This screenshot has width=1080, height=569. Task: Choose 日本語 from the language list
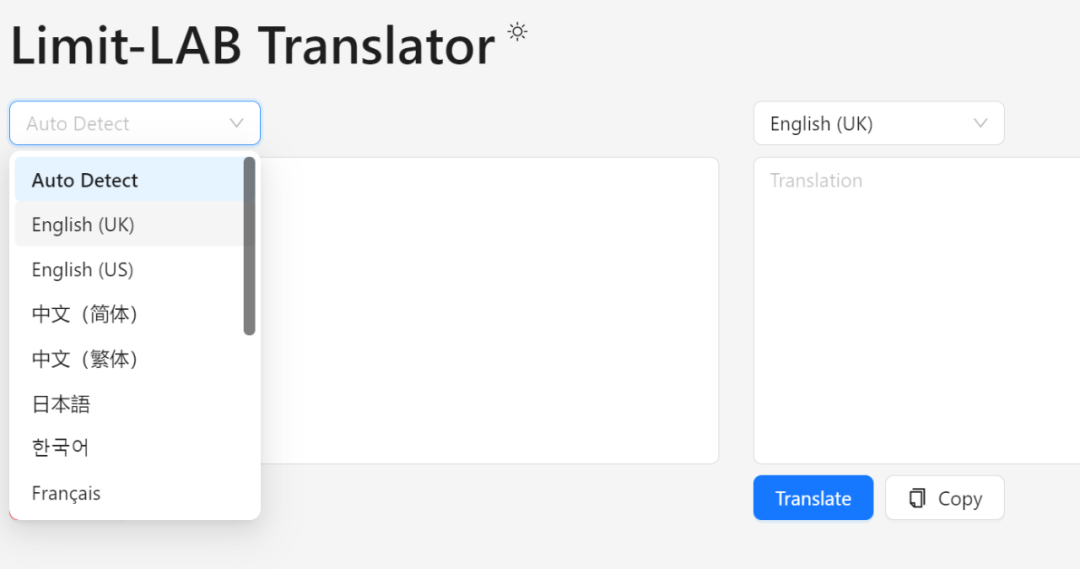click(61, 404)
